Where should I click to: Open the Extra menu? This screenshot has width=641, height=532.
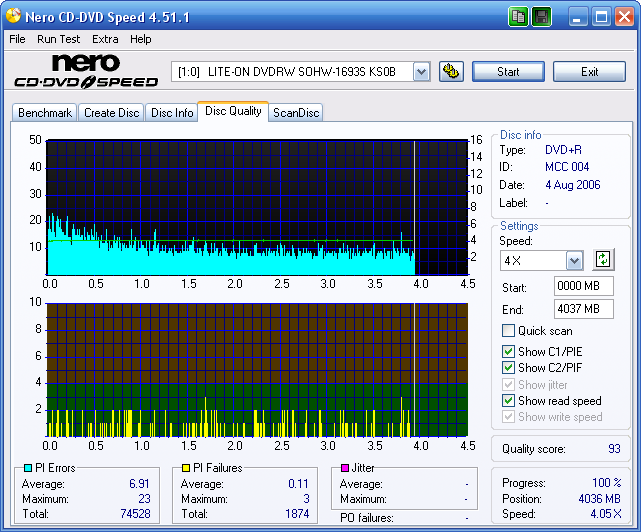105,39
